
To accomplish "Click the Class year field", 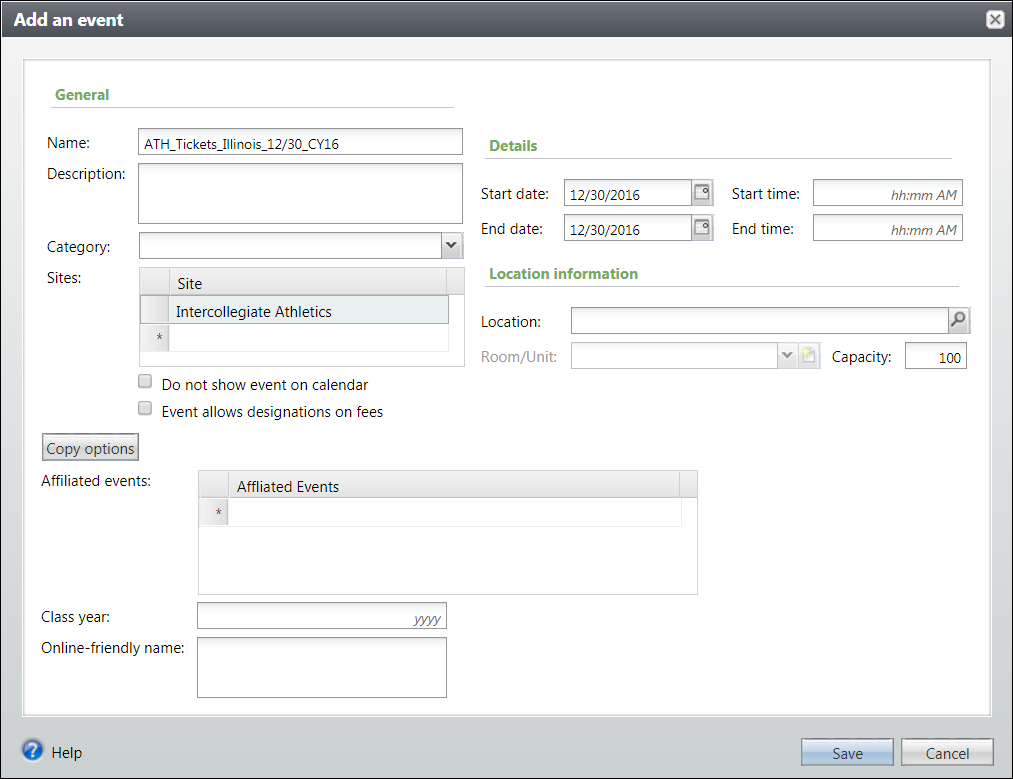I will (321, 617).
